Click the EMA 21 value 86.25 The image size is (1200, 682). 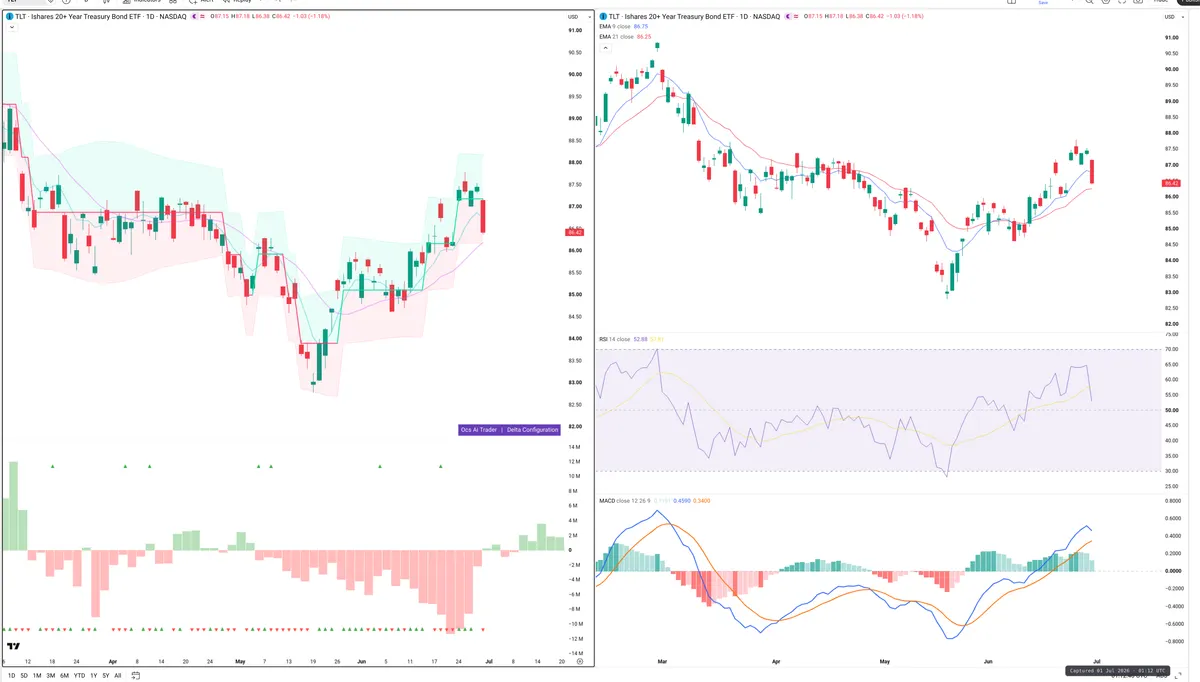click(644, 36)
